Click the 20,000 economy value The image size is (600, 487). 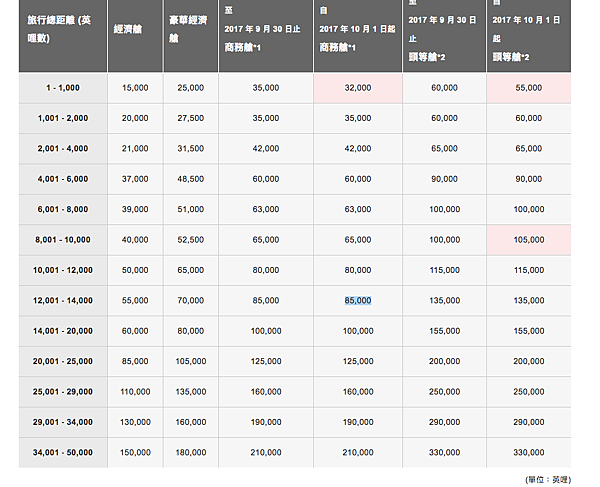coord(135,118)
